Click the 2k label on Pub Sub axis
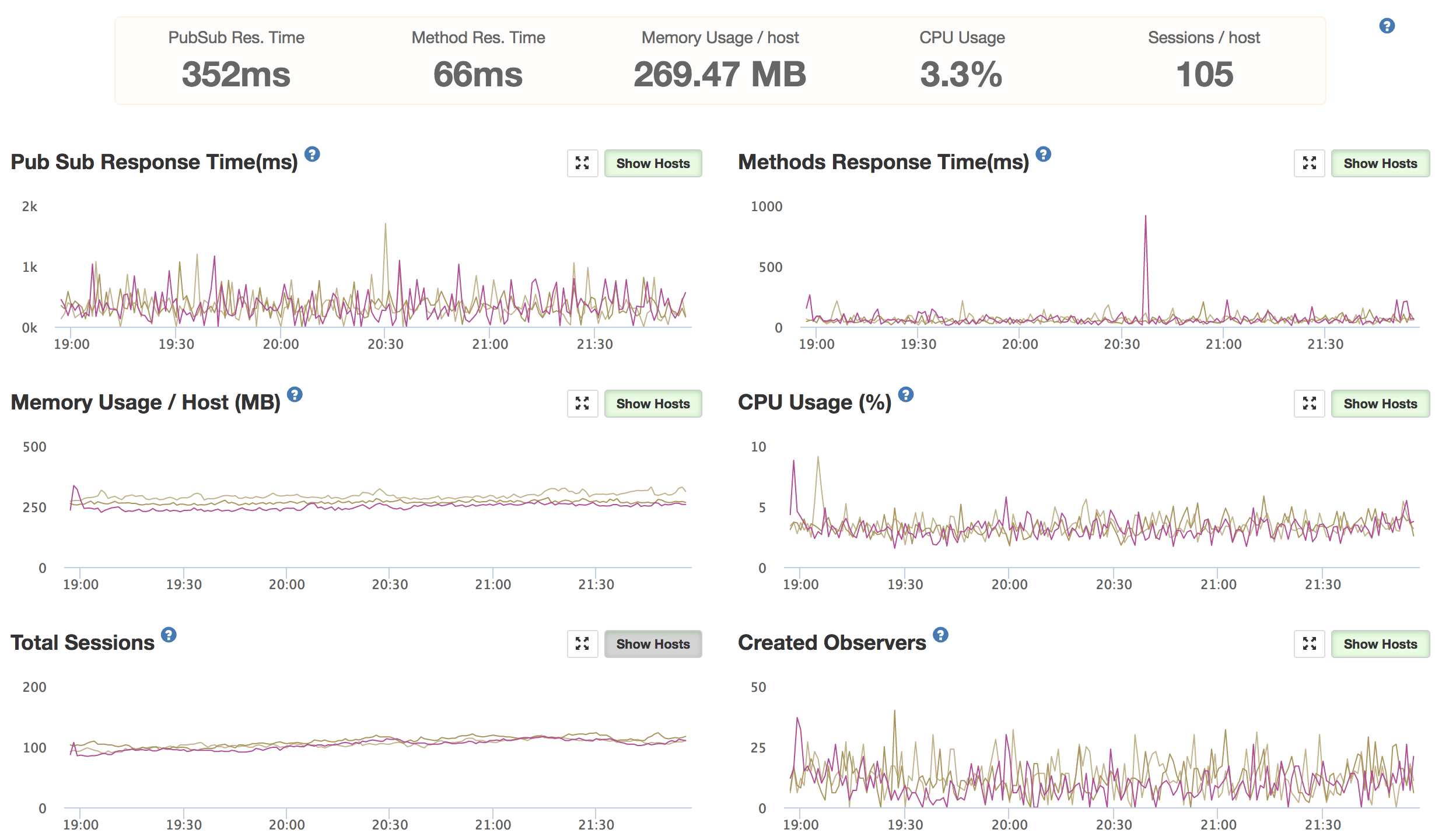1435x840 pixels. pos(30,206)
